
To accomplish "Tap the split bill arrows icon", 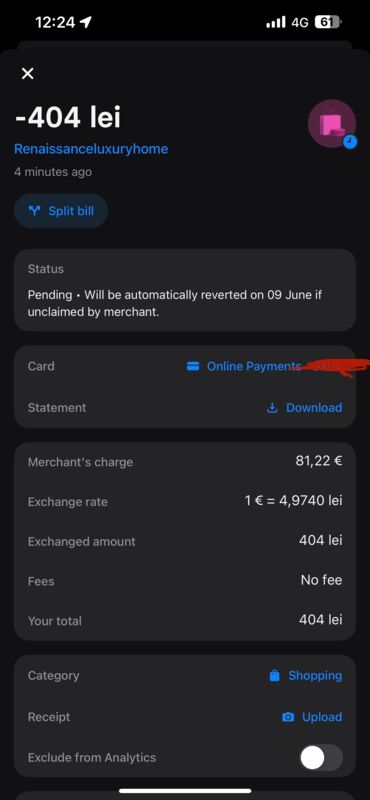I will [35, 211].
